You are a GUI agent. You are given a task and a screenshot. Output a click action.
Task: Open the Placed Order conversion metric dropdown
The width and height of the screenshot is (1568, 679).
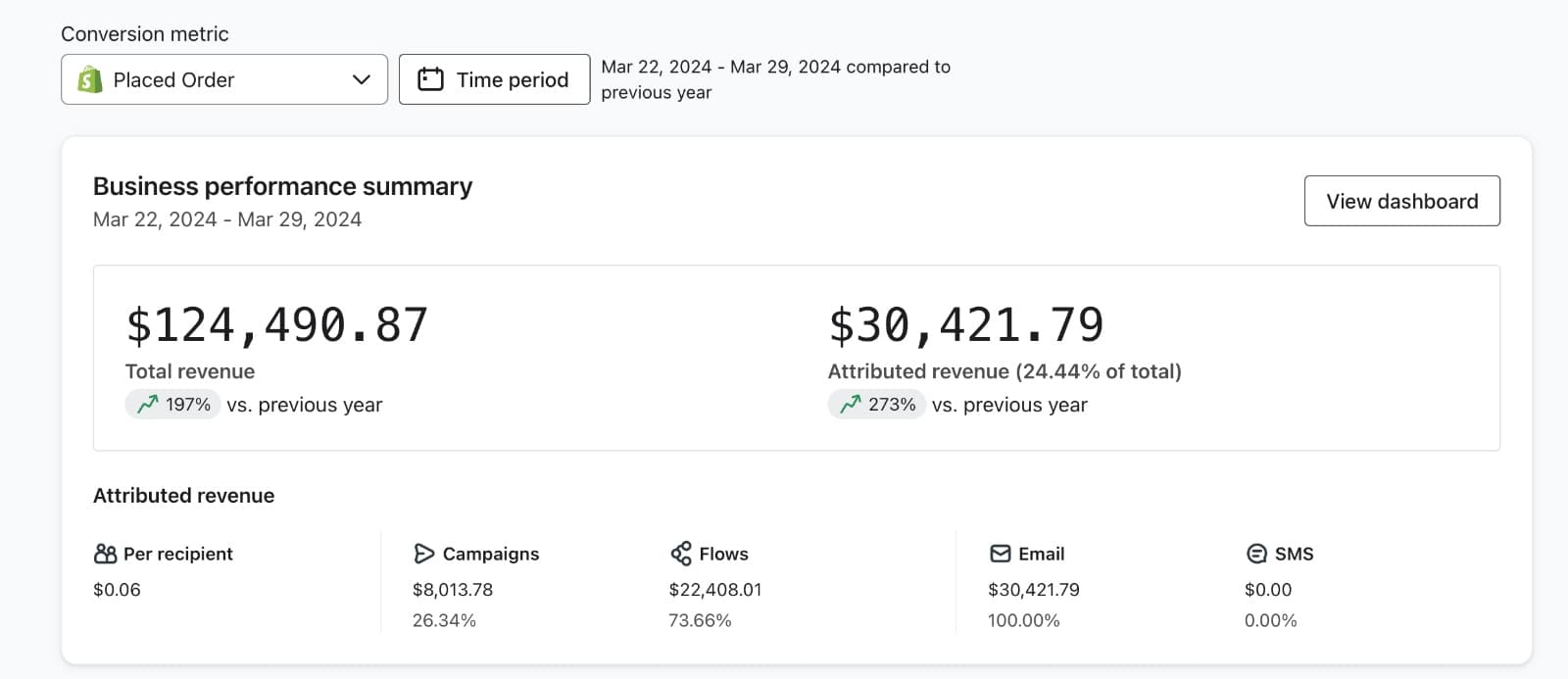point(223,79)
